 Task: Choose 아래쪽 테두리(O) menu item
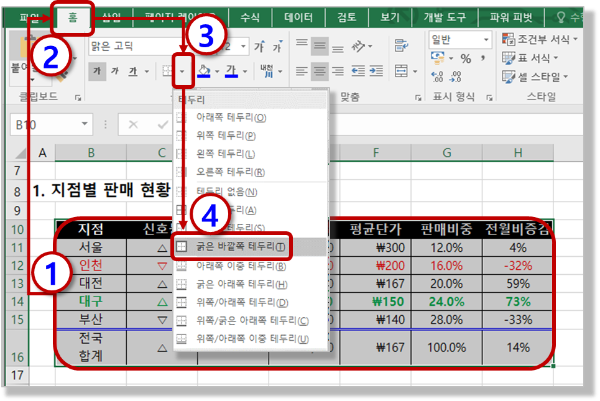point(251,117)
